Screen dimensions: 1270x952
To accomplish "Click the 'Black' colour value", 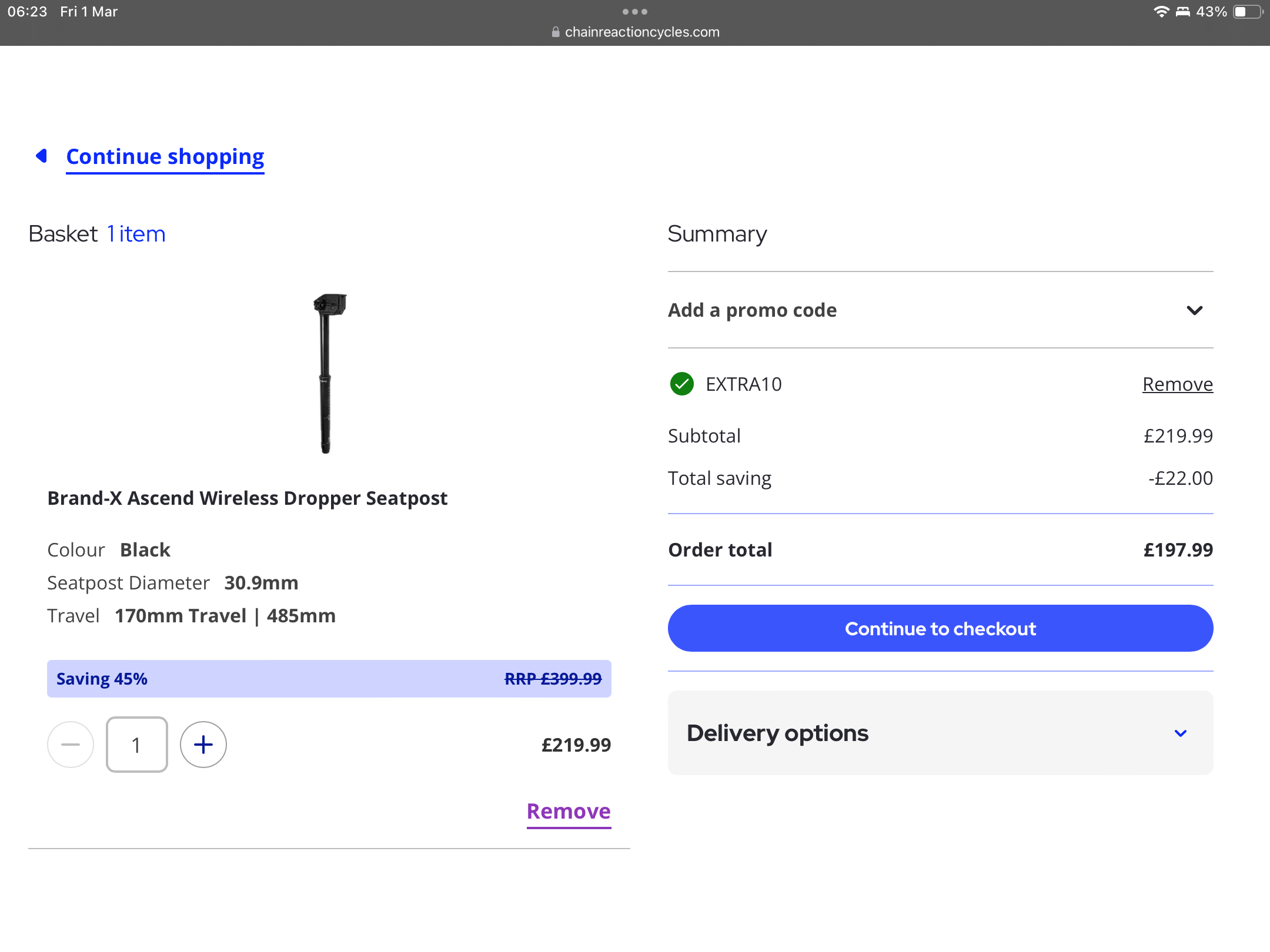I will (145, 550).
